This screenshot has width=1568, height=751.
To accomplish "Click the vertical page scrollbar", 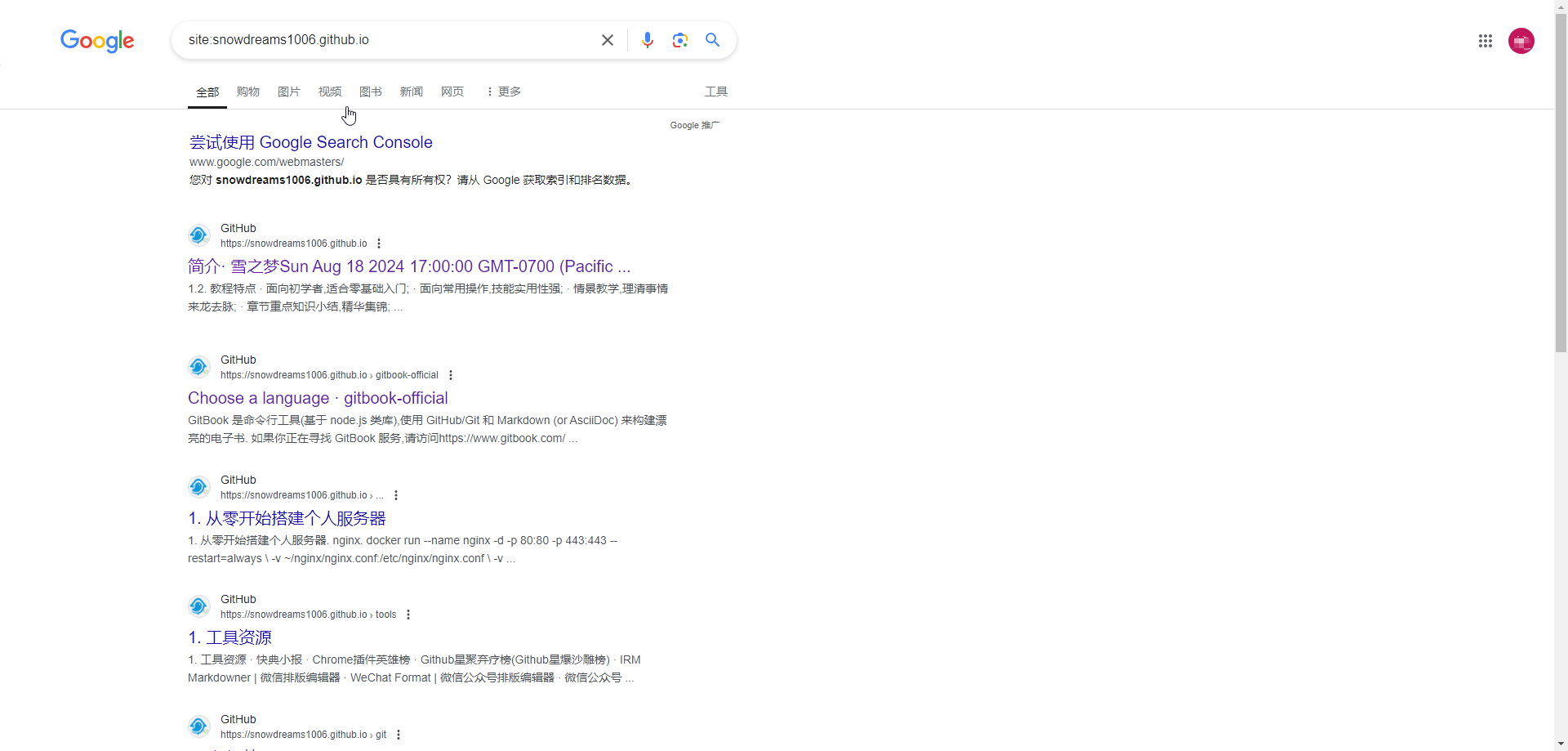I will tap(1561, 245).
